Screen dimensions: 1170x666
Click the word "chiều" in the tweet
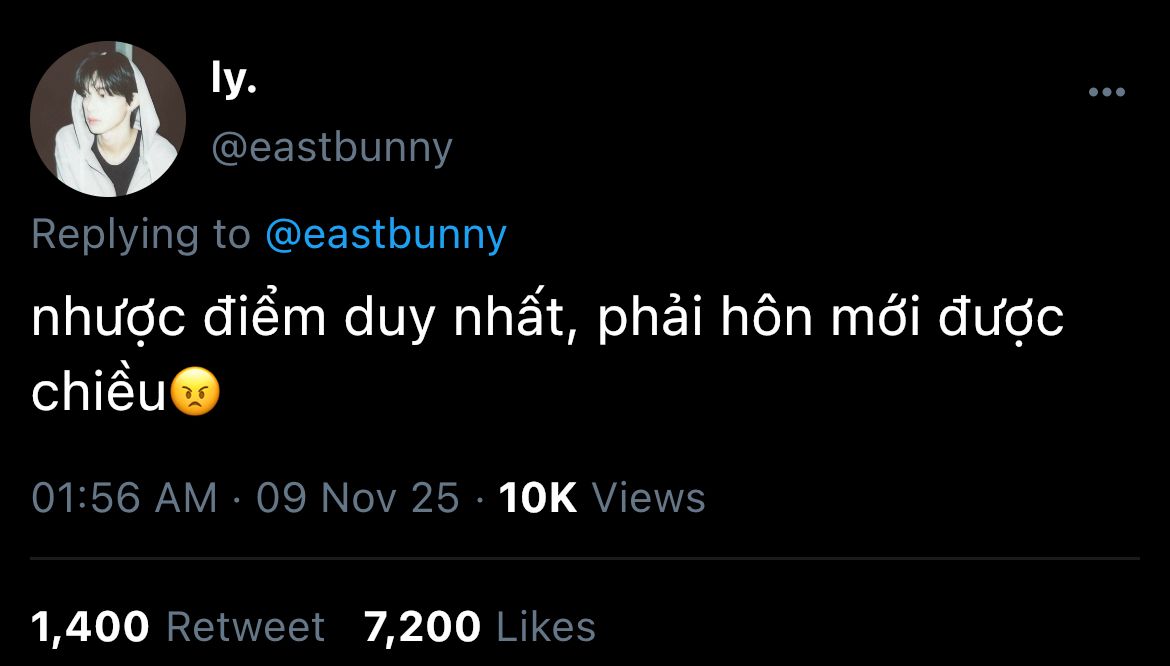click(97, 393)
